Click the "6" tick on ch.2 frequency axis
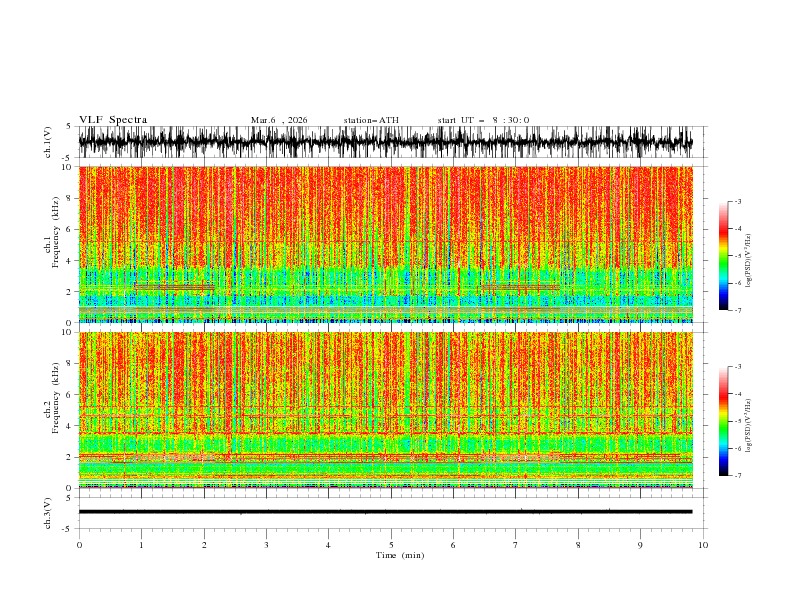This screenshot has width=792, height=612. [x=70, y=394]
